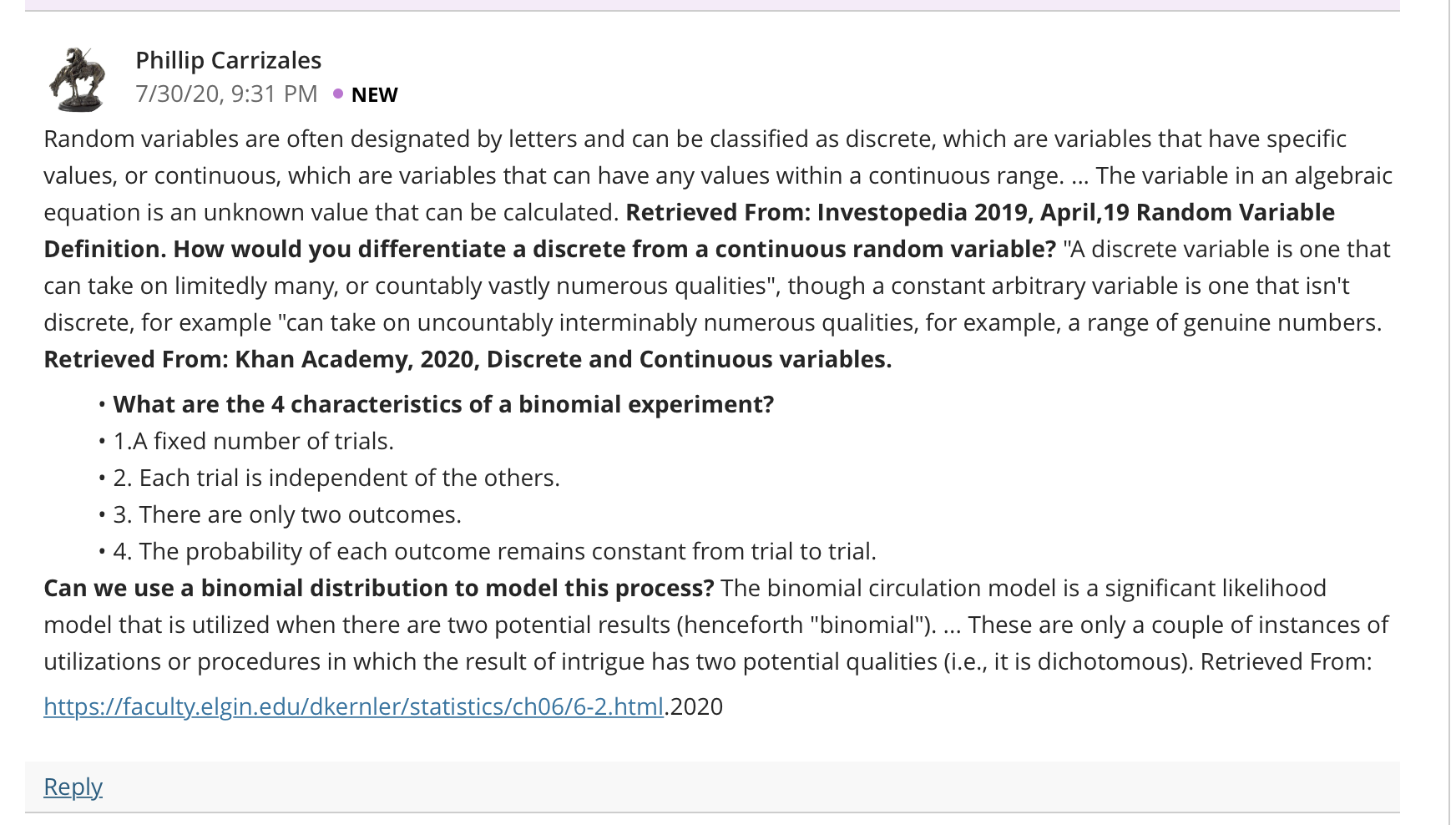Open the Phillip Carrizales author name
This screenshot has width=1456, height=825.
point(228,60)
